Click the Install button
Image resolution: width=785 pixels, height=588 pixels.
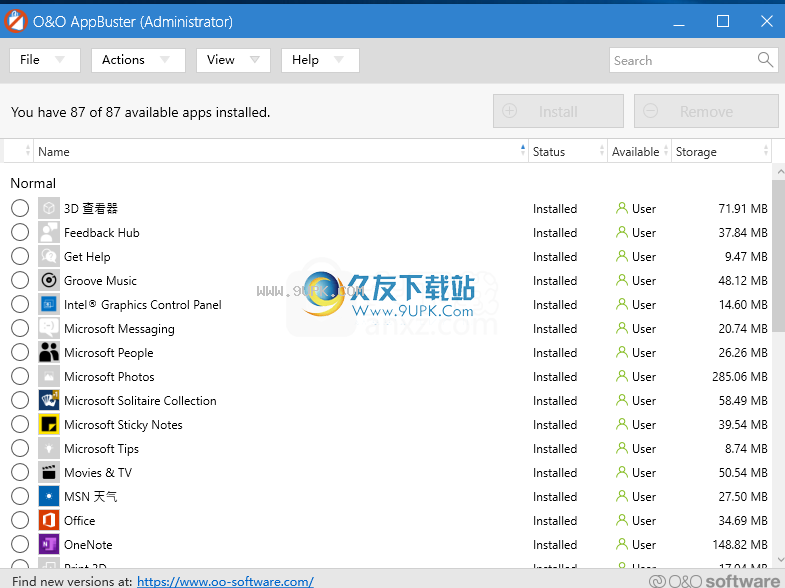pos(558,111)
